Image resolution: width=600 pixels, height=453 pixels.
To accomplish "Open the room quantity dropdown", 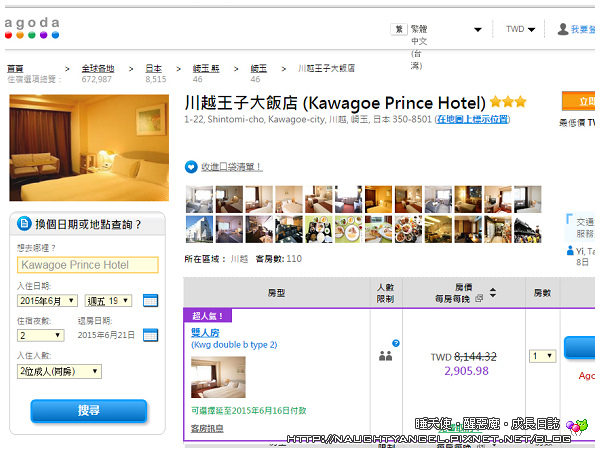I will tap(542, 356).
